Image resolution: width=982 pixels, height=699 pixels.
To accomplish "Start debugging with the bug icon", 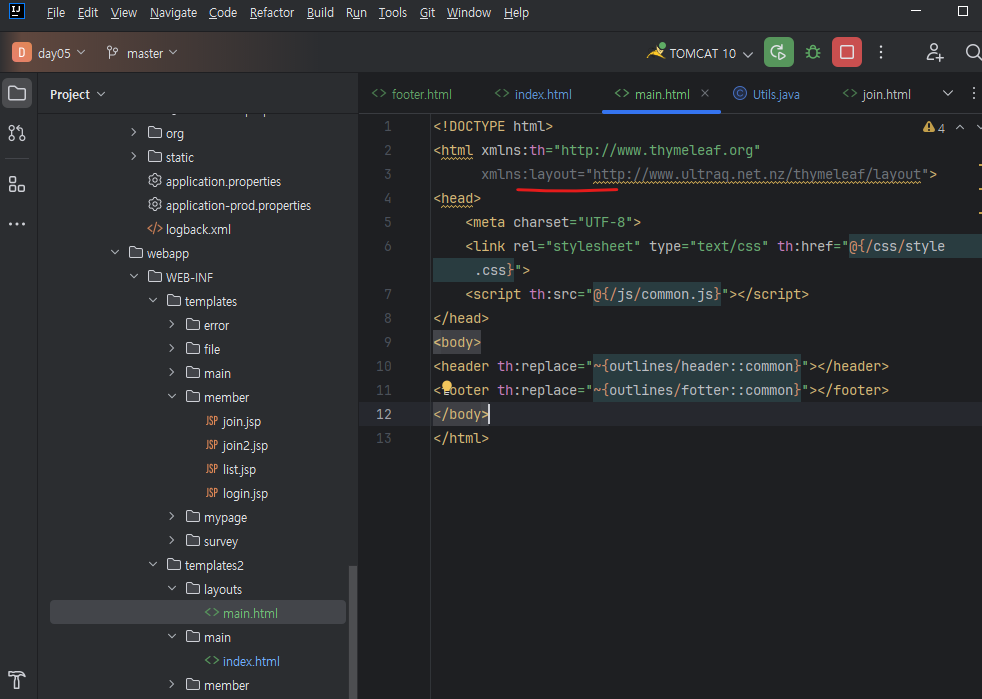I will [813, 52].
